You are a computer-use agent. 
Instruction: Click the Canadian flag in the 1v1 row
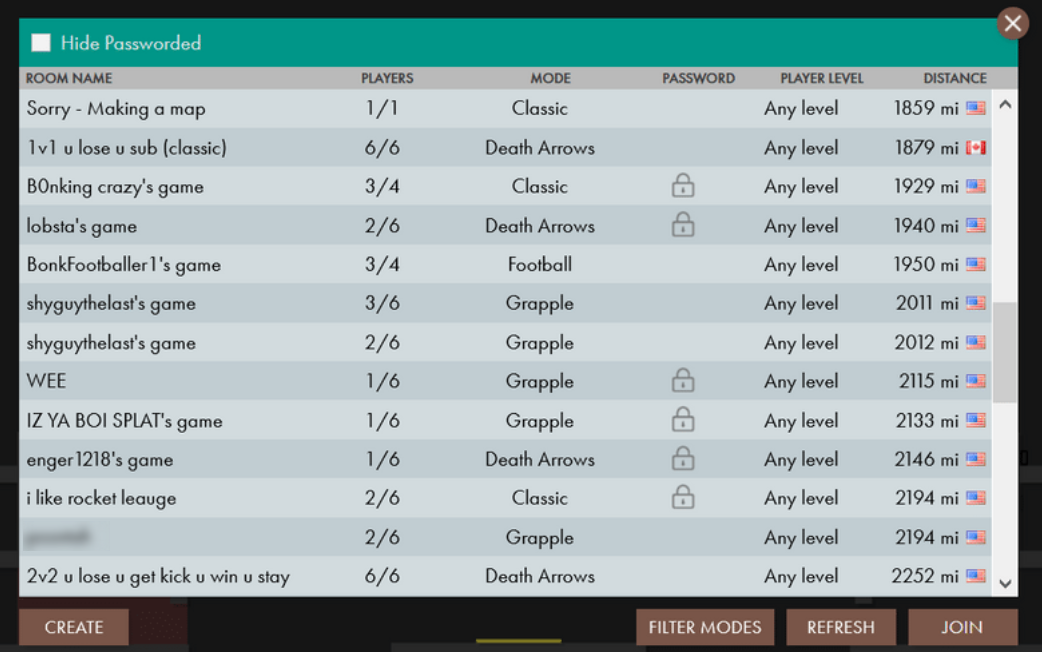tap(976, 148)
